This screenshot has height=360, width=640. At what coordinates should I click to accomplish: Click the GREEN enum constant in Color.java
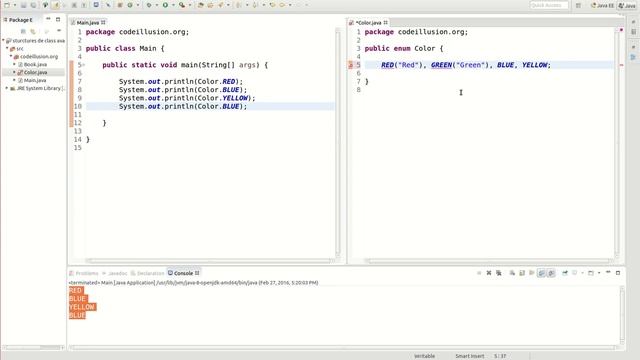[x=442, y=65]
